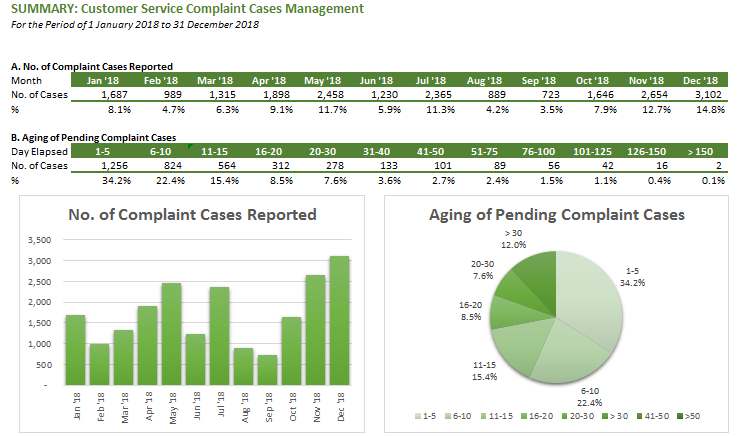The image size is (738, 436).
Task: Select the 'Aging of Pending Complaint Cases' chart title
Action: pos(556,215)
